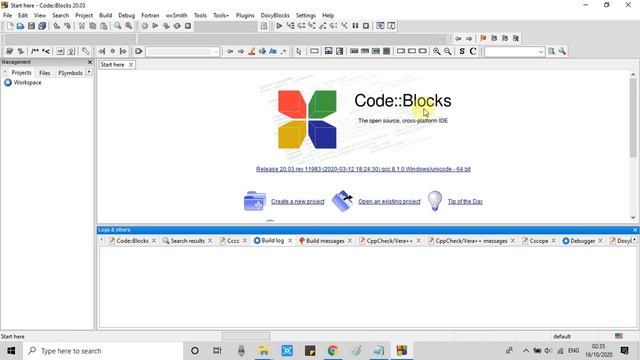Redo action using toolbar icon
Image resolution: width=640 pixels, height=360 pixels.
tap(67, 26)
